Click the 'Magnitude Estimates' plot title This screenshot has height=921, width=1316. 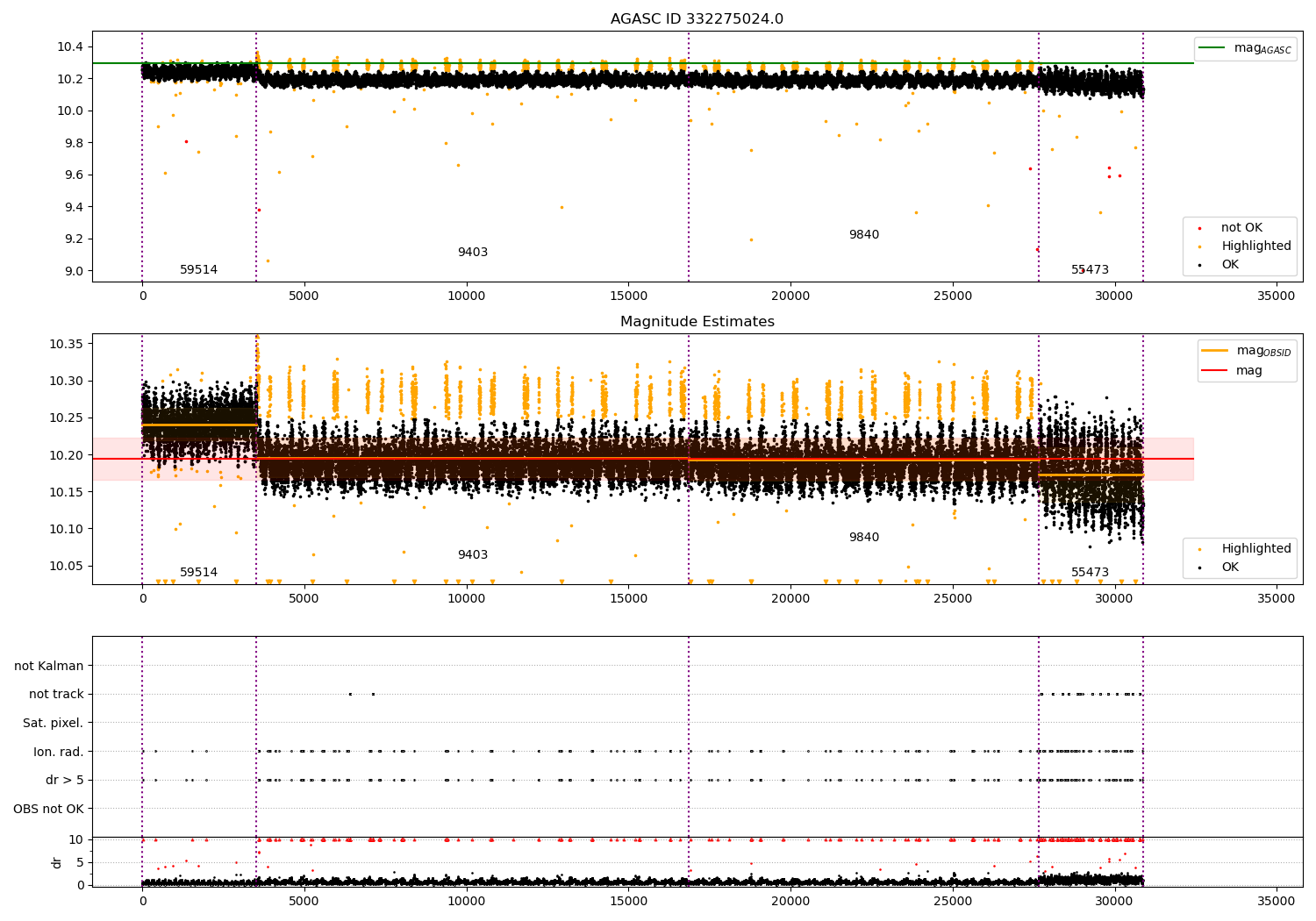[697, 322]
